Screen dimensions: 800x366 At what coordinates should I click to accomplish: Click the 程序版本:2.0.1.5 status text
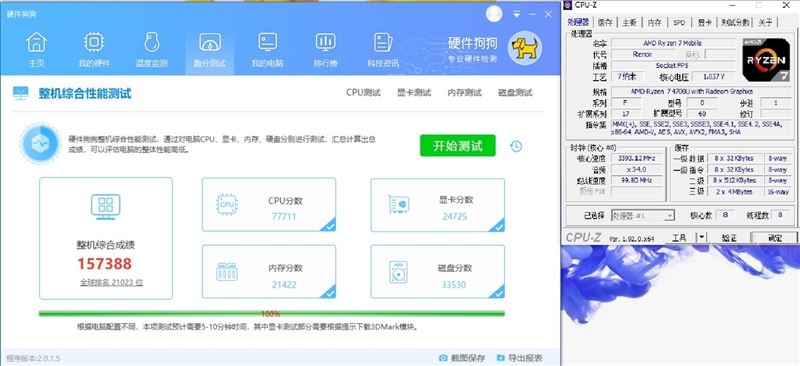pyautogui.click(x=33, y=358)
